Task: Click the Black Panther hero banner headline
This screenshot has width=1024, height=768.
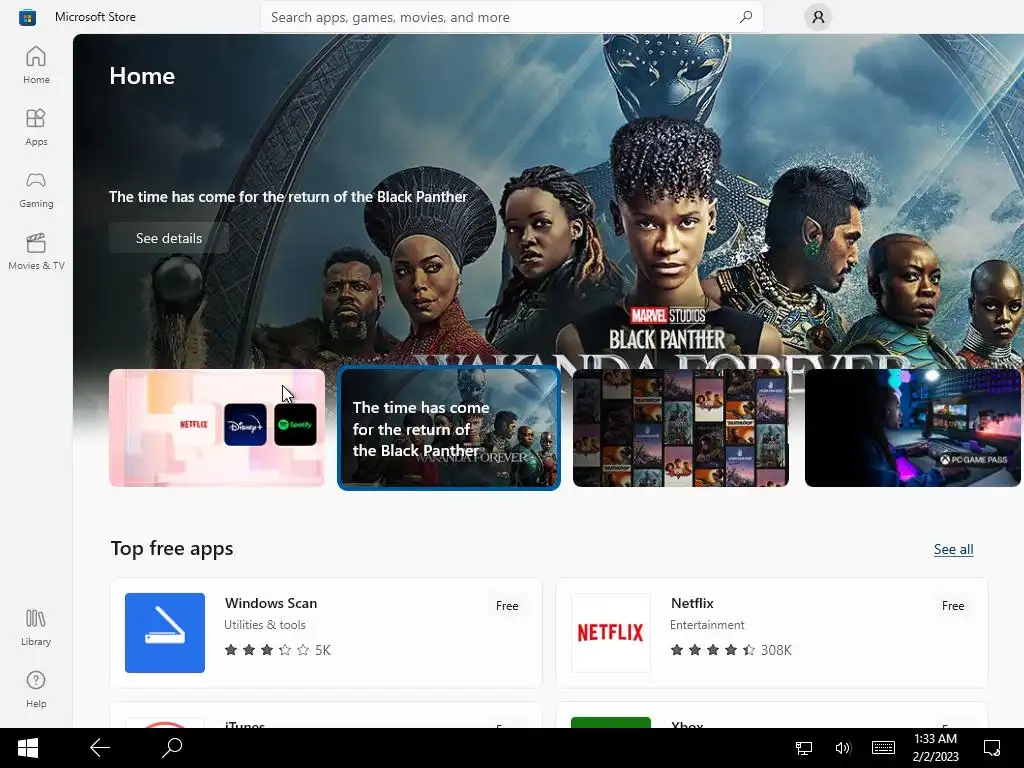Action: pos(288,197)
